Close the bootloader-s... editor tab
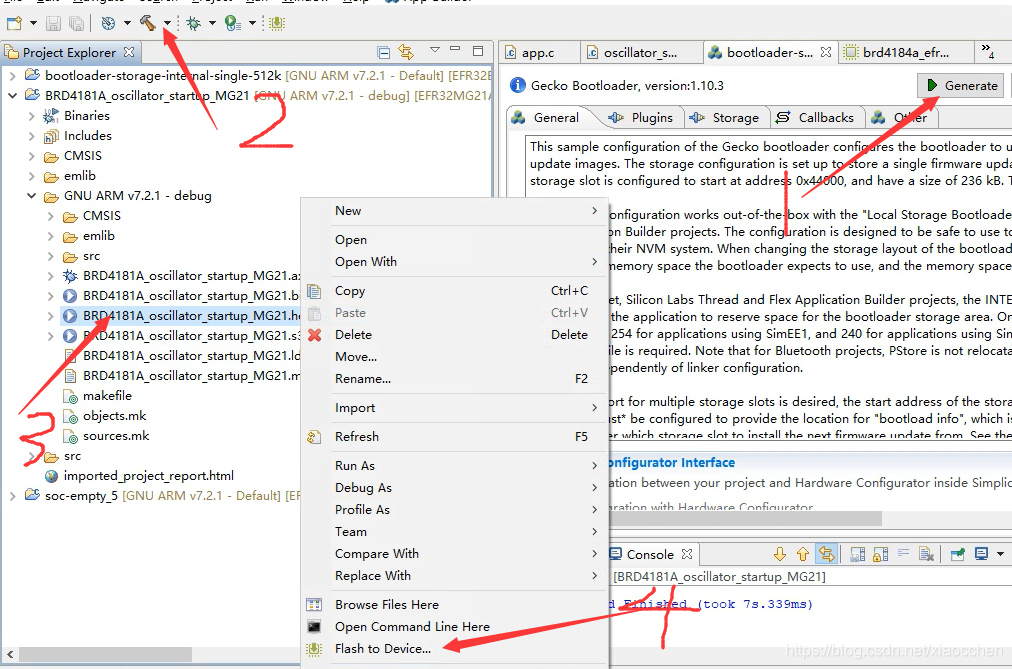Viewport: 1012px width, 669px height. pos(825,52)
